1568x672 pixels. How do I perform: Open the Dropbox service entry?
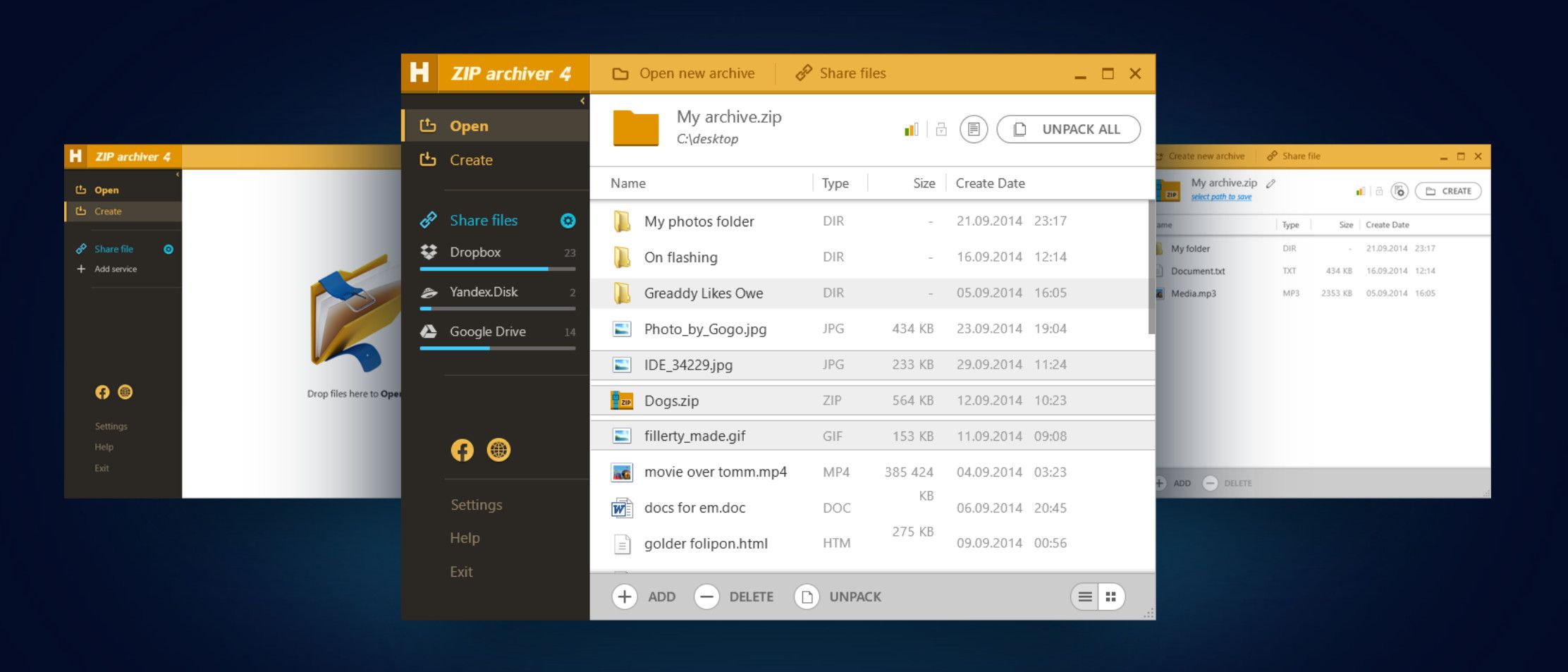497,252
